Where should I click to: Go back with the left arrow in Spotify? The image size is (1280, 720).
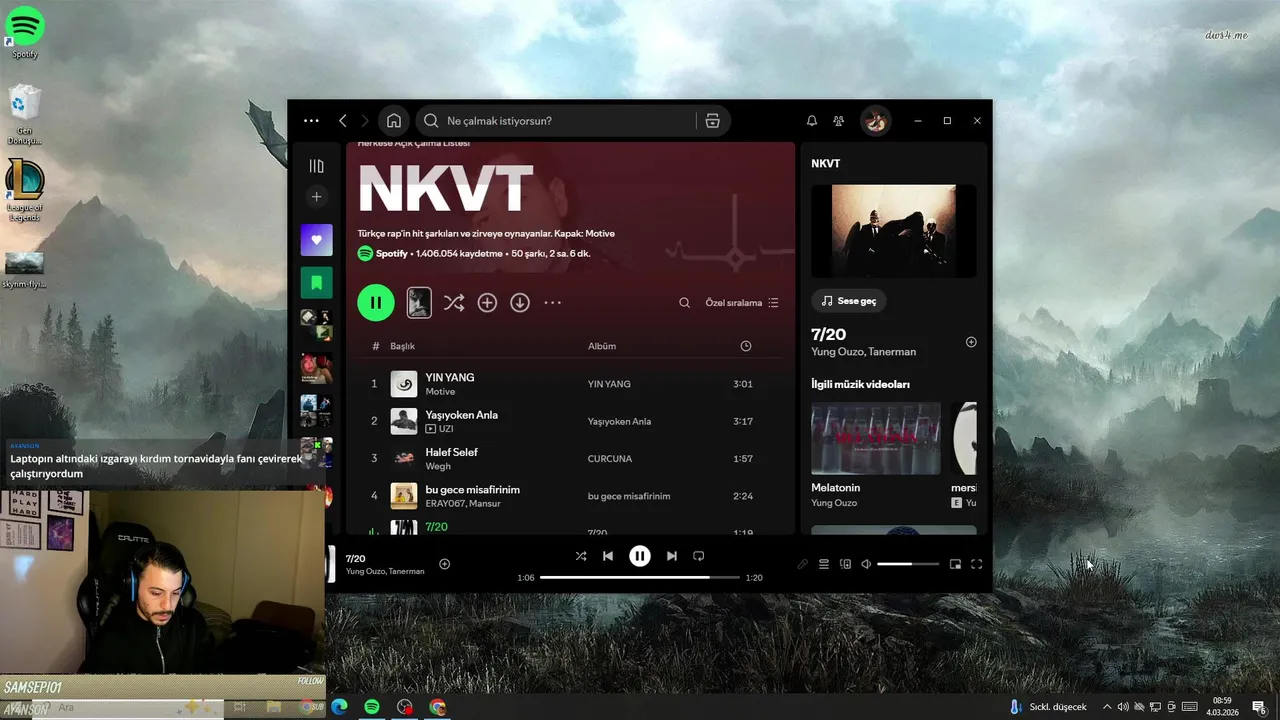click(x=343, y=121)
